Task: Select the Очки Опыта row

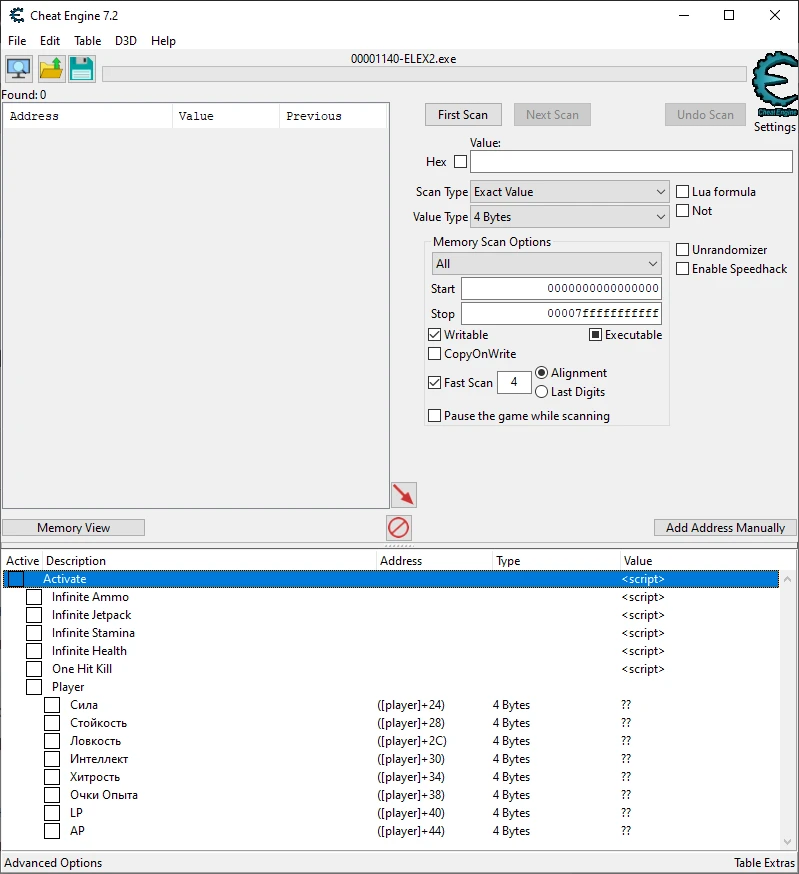Action: tap(391, 795)
